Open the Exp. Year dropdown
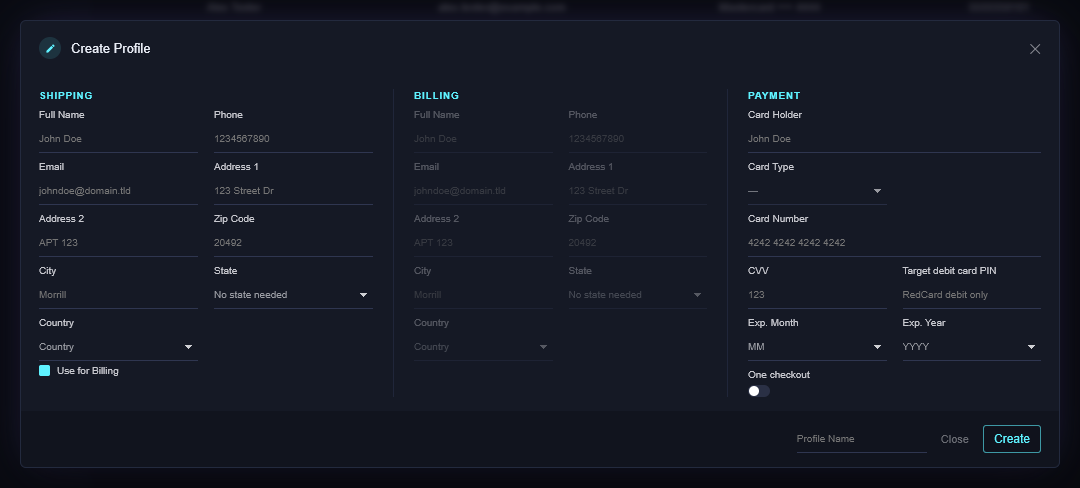Screen dimensions: 1080x488 pos(971,347)
